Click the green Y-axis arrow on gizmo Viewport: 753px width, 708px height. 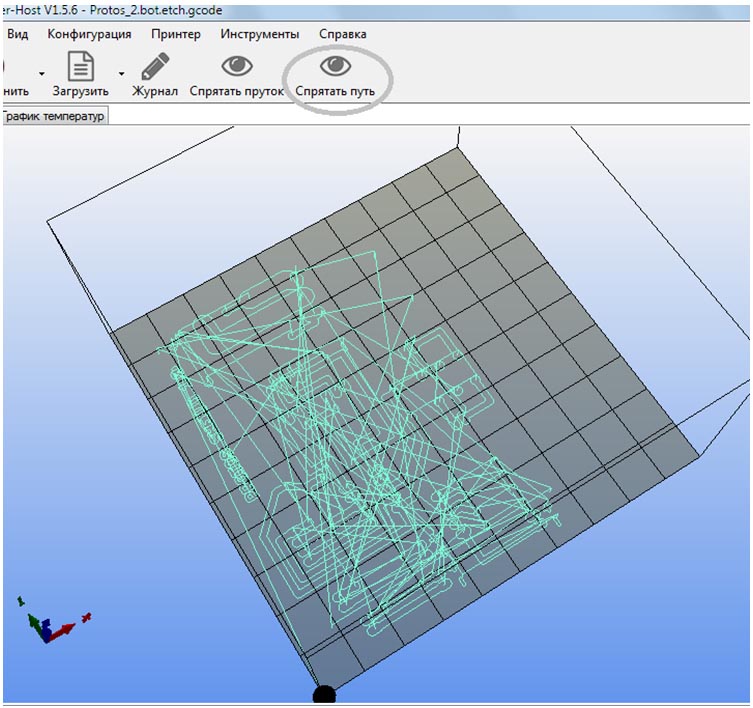coord(34,623)
